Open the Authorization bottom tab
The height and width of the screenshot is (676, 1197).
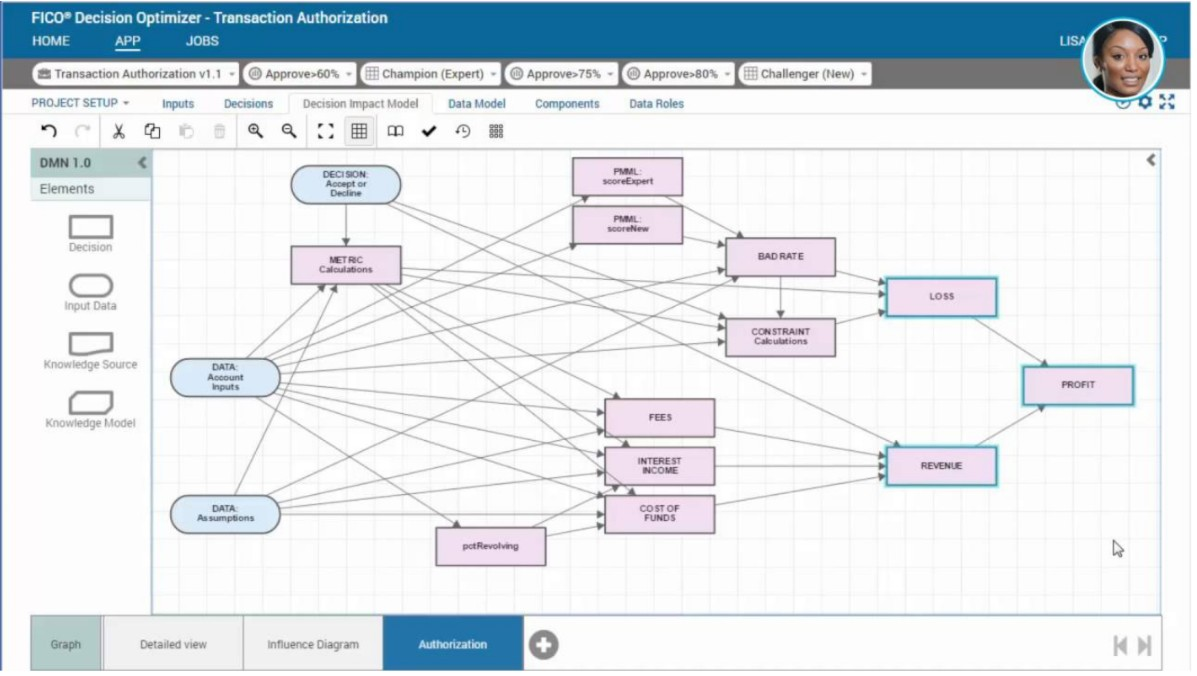[x=453, y=645]
